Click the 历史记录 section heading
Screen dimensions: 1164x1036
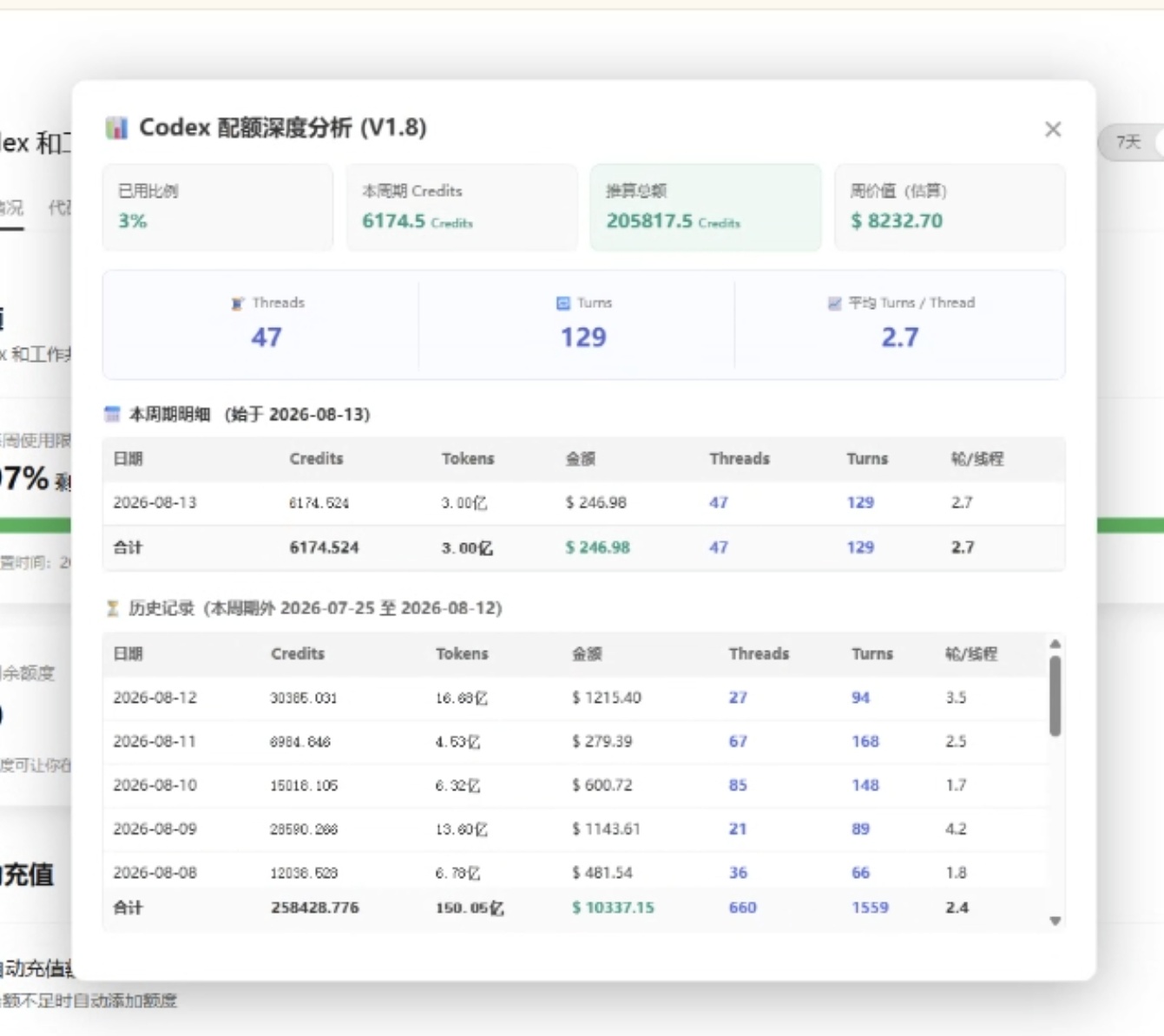click(x=316, y=608)
